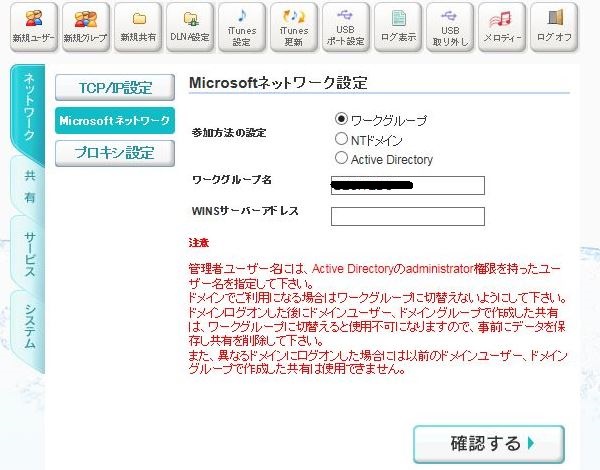Select the NTドメイン radio button
Screen dimensions: 600x470
point(341,139)
